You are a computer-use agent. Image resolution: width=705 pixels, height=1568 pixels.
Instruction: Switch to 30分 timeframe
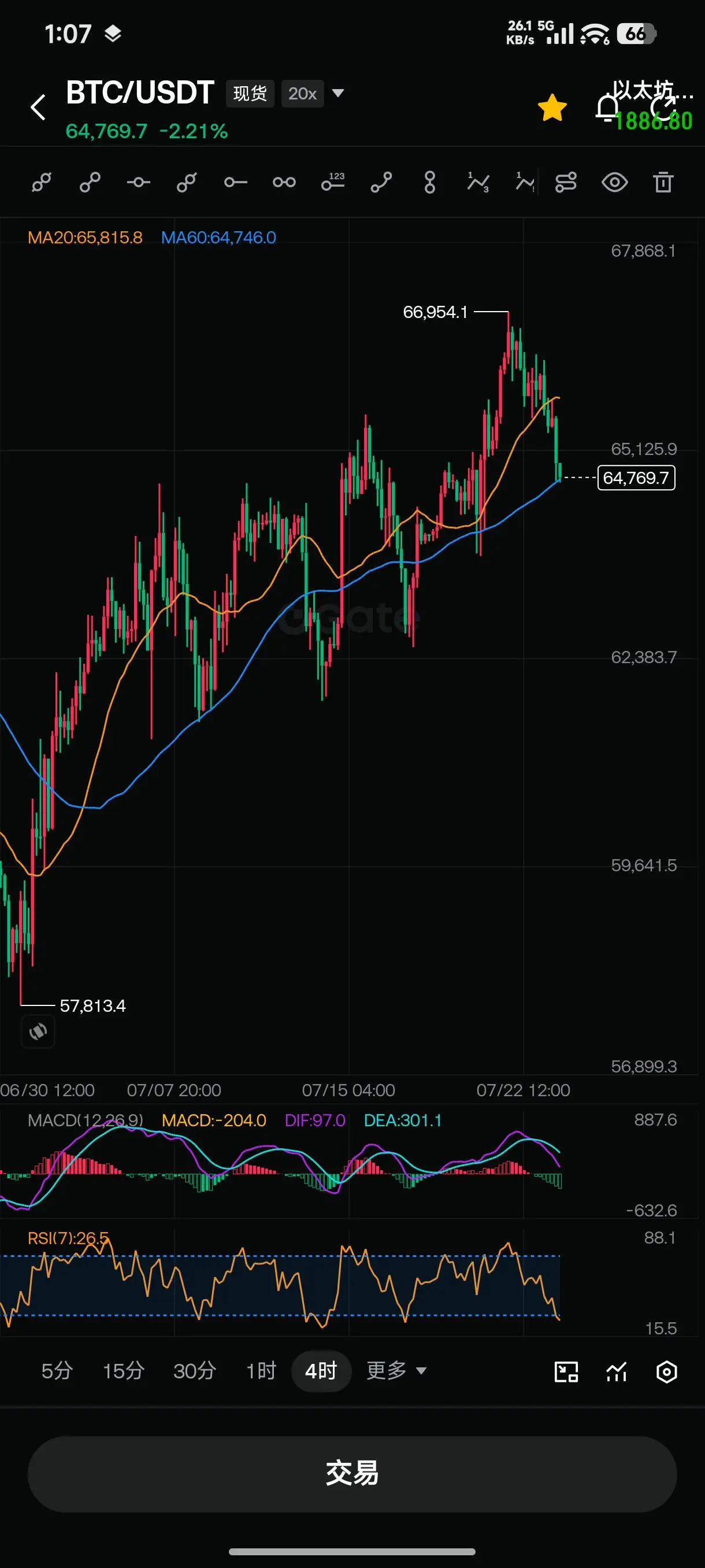(x=195, y=1371)
